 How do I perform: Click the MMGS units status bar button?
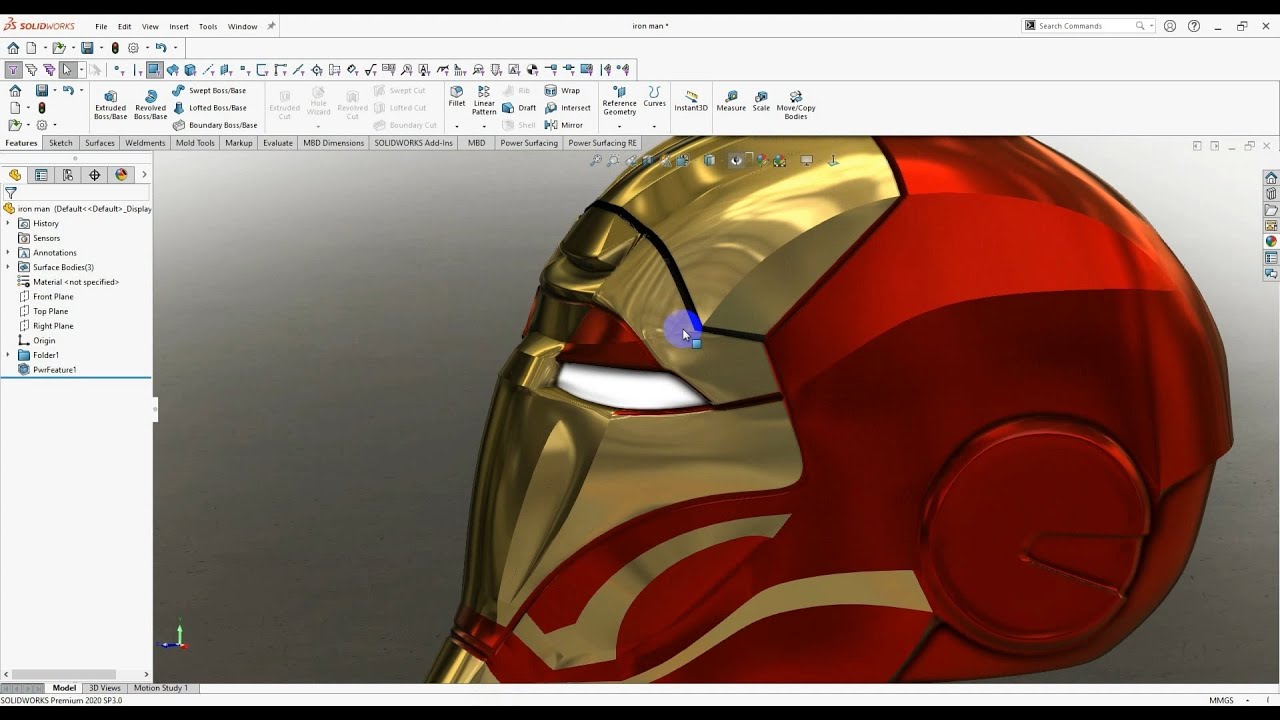(1221, 700)
